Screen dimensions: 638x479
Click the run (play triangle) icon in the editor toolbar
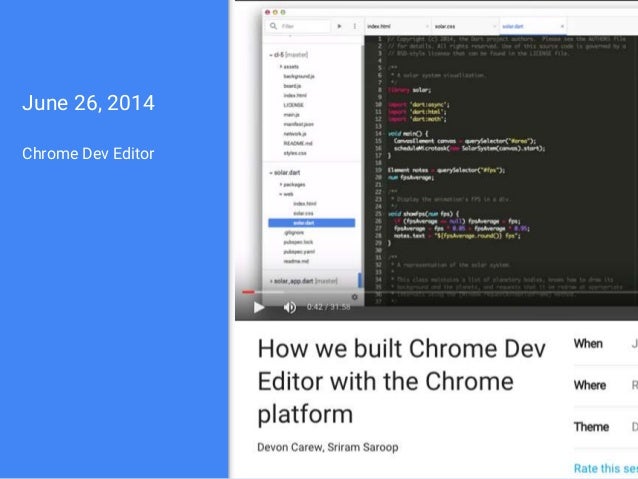[x=339, y=26]
